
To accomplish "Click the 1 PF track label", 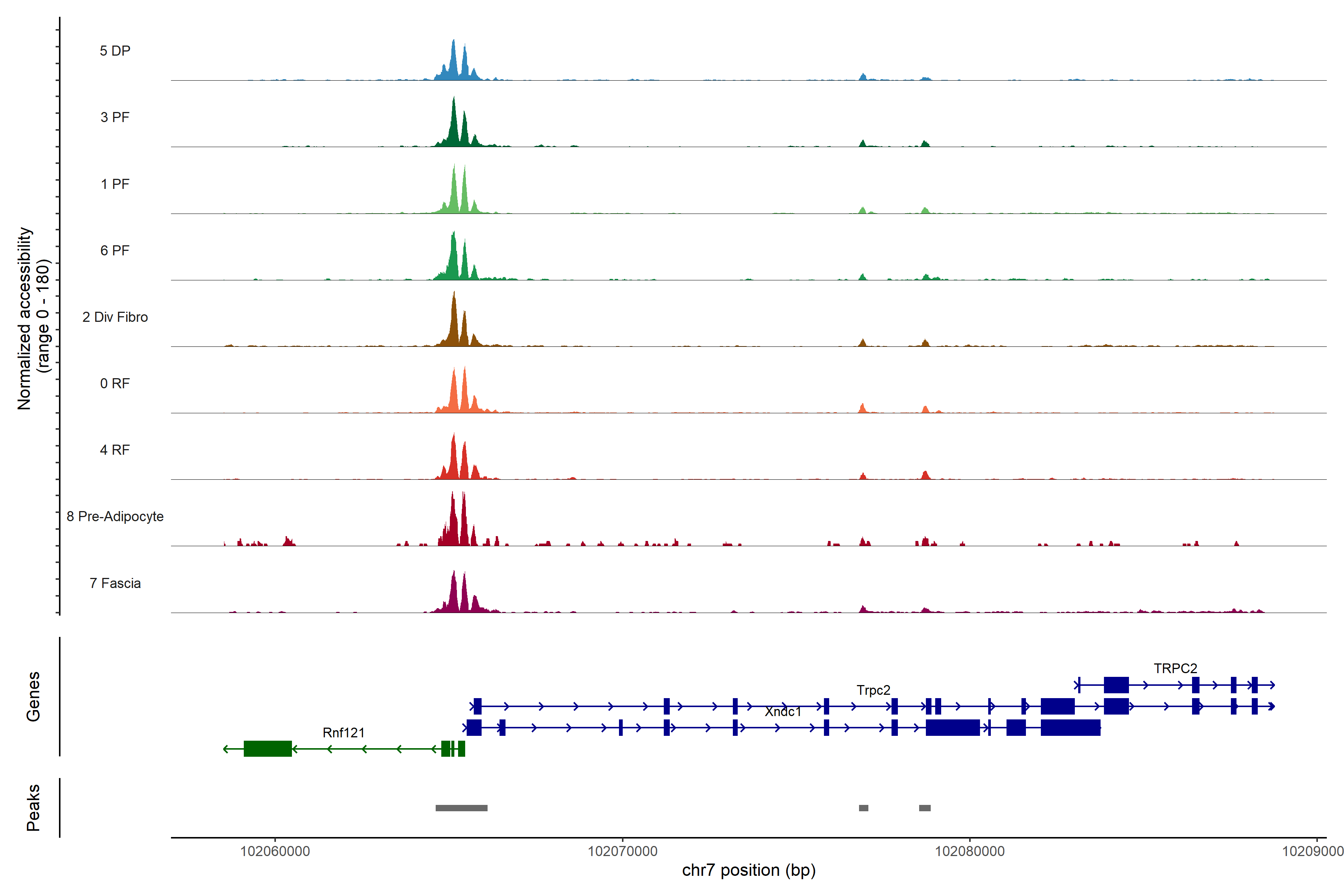I will 115,184.
